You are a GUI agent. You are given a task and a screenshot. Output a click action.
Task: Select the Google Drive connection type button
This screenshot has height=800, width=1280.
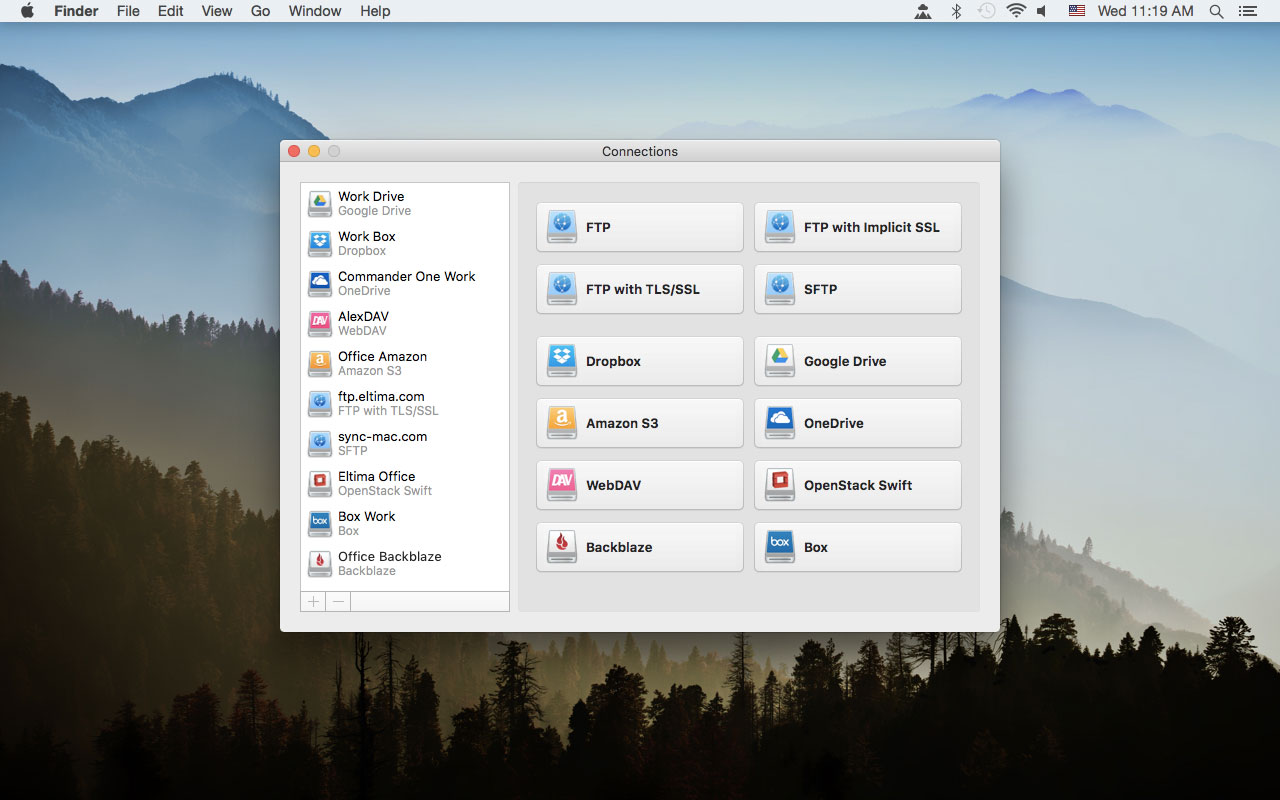(x=857, y=361)
